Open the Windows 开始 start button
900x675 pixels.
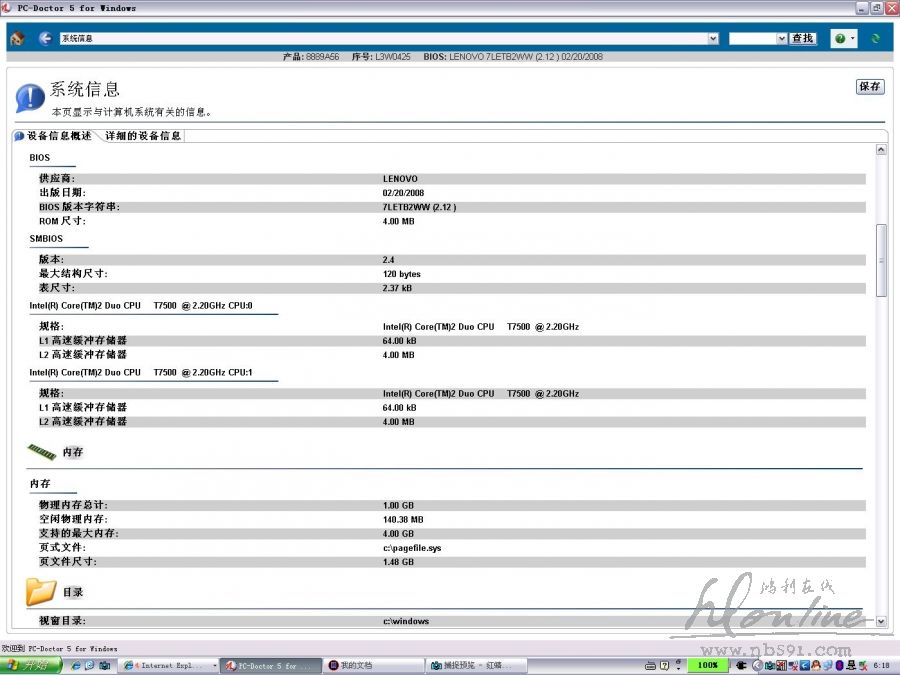coord(31,666)
